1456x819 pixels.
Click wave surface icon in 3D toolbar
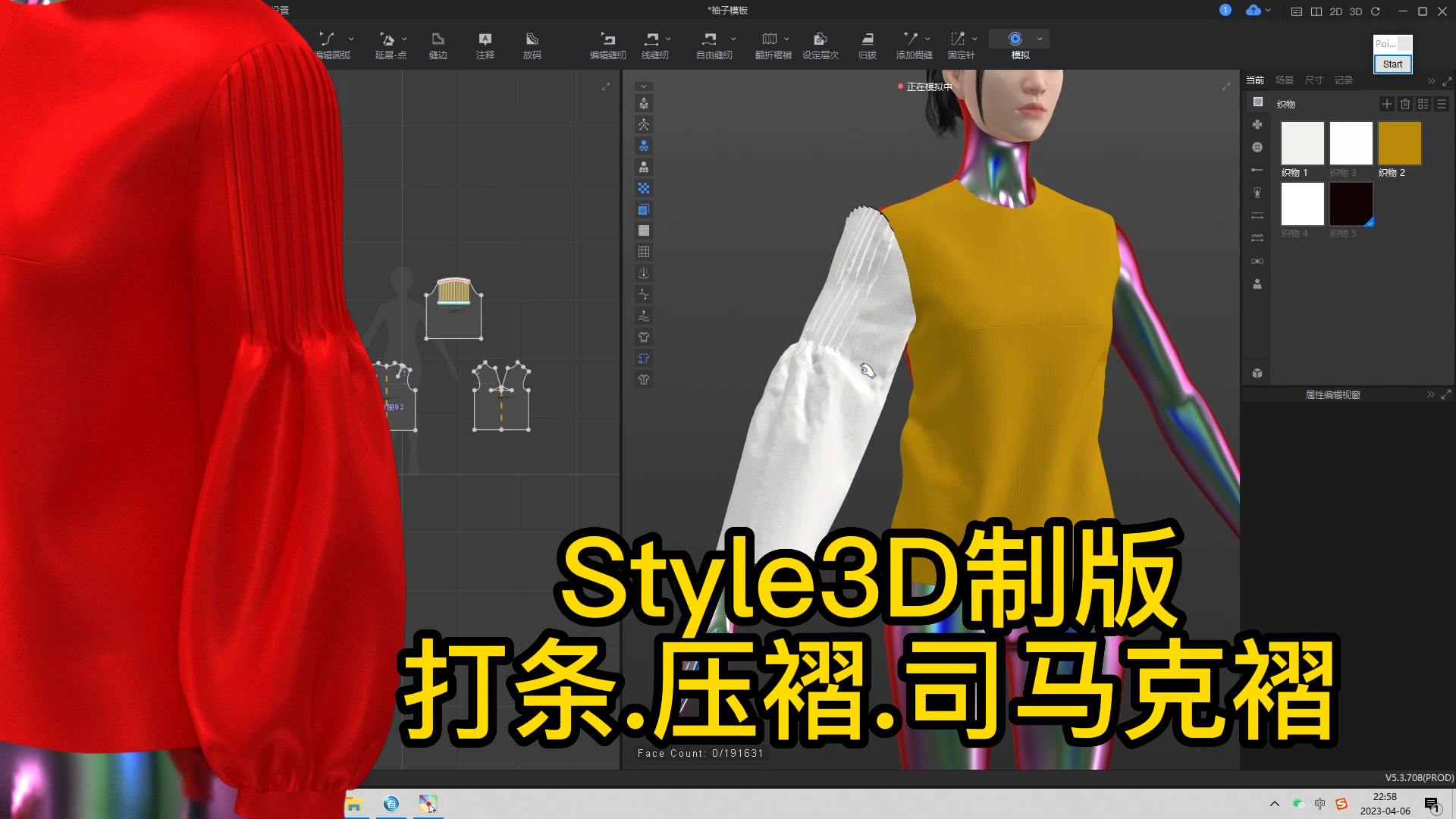643,316
